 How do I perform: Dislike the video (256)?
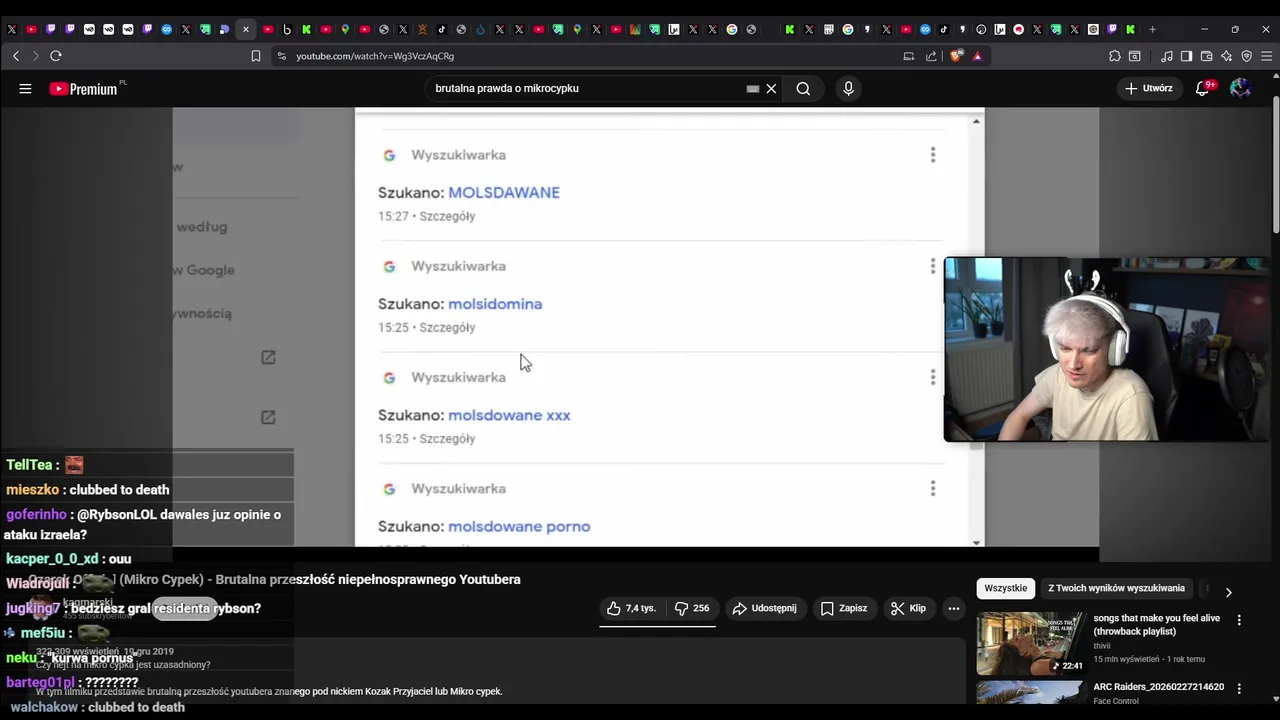pos(692,608)
